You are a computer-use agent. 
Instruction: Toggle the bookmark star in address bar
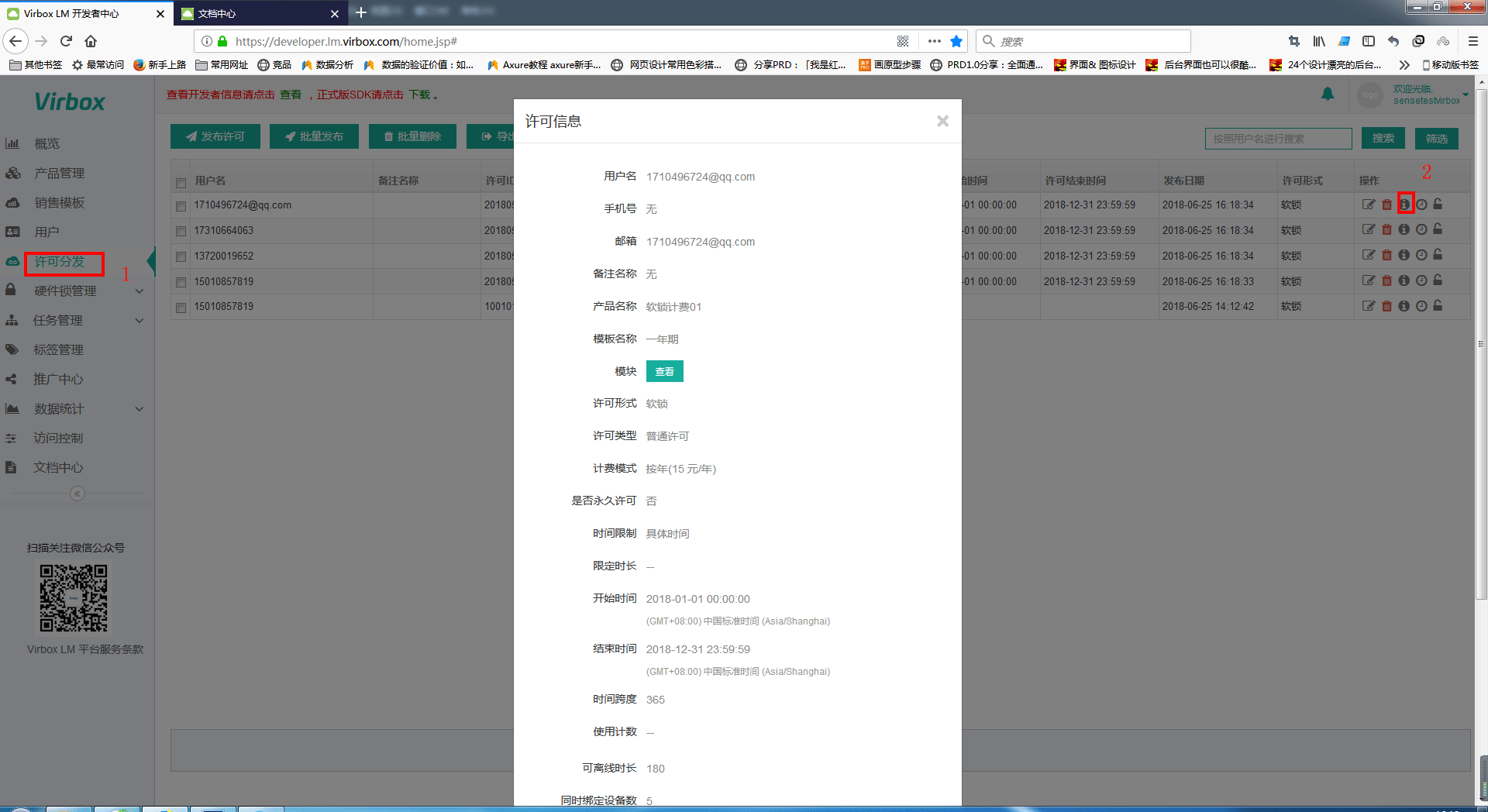(956, 41)
